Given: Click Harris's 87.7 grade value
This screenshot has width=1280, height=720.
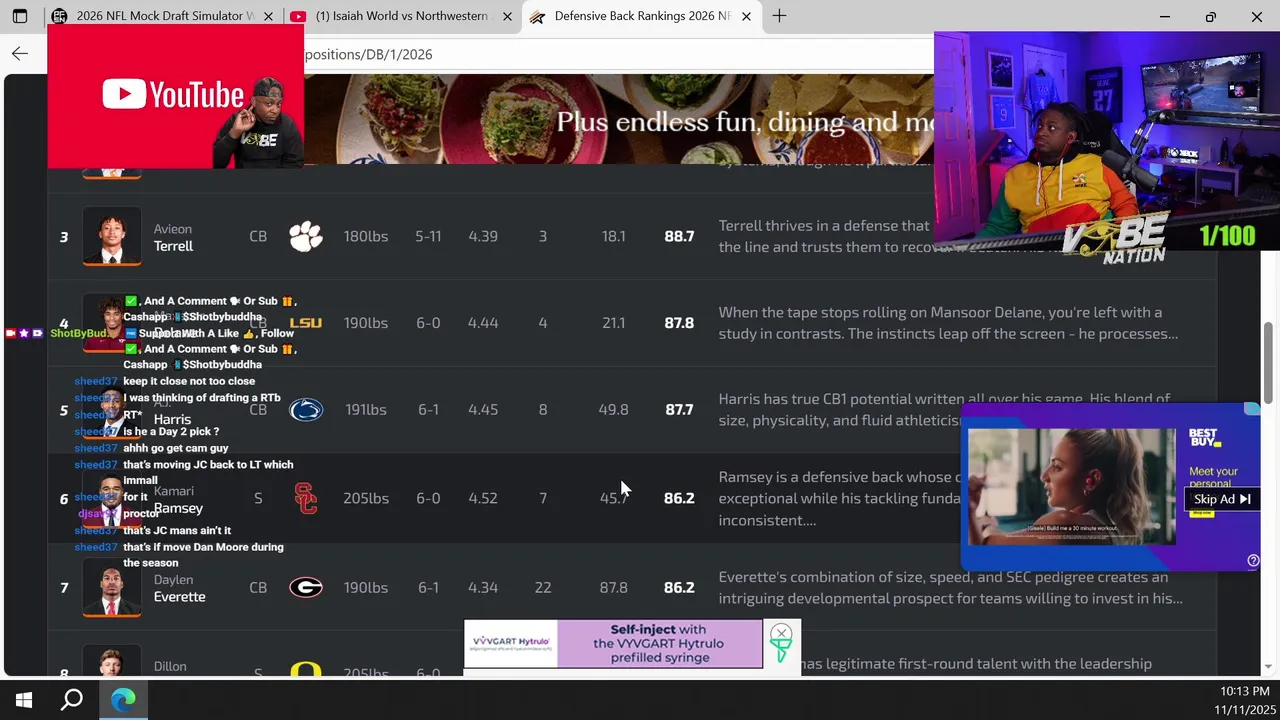Looking at the screenshot, I should pyautogui.click(x=679, y=410).
